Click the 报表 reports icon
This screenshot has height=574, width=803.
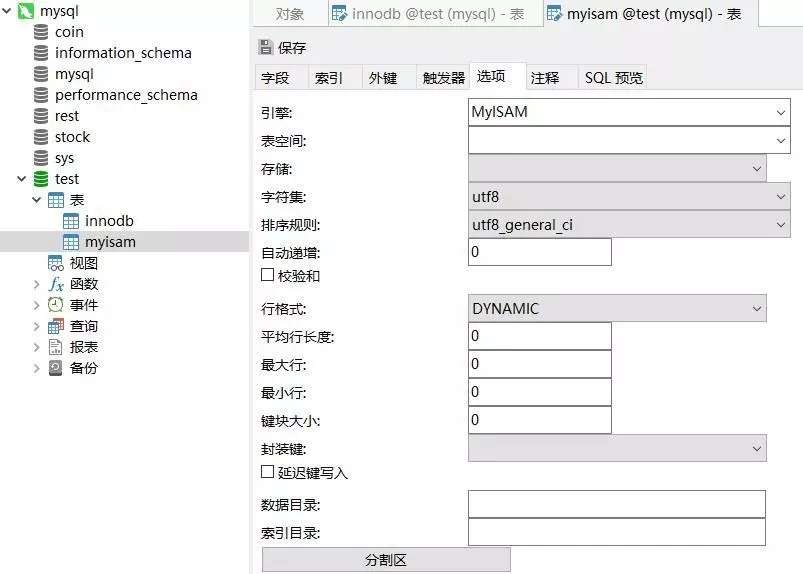click(x=55, y=347)
